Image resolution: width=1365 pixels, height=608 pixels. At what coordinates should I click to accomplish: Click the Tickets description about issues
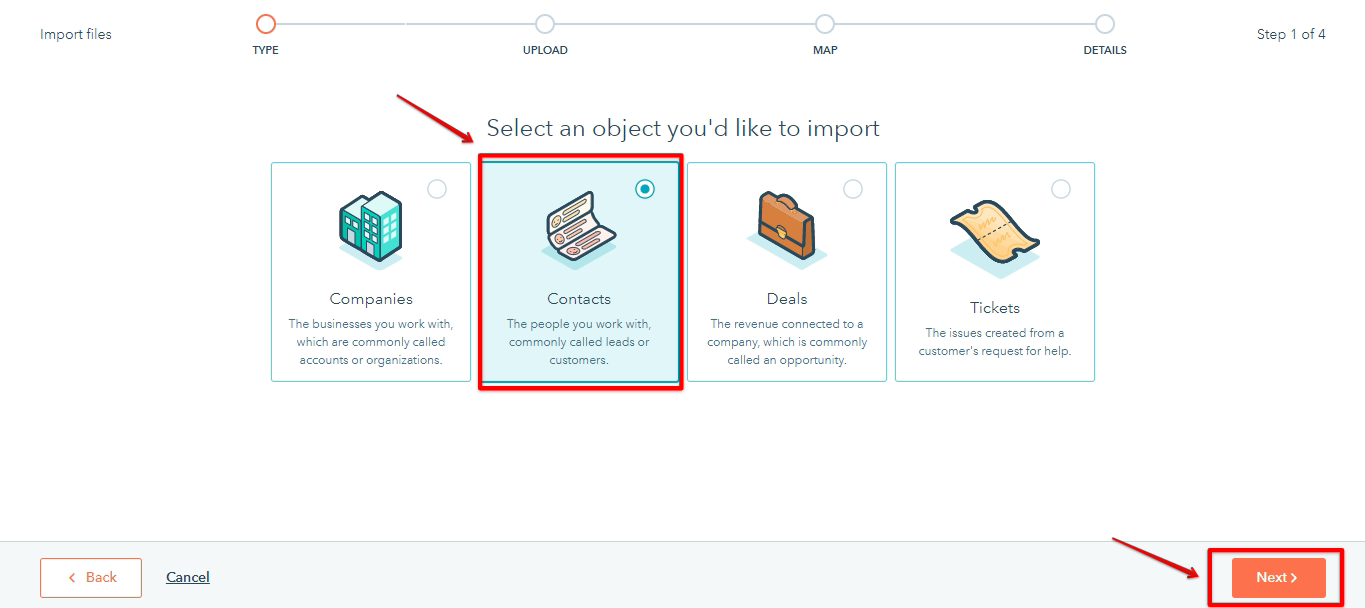[995, 342]
